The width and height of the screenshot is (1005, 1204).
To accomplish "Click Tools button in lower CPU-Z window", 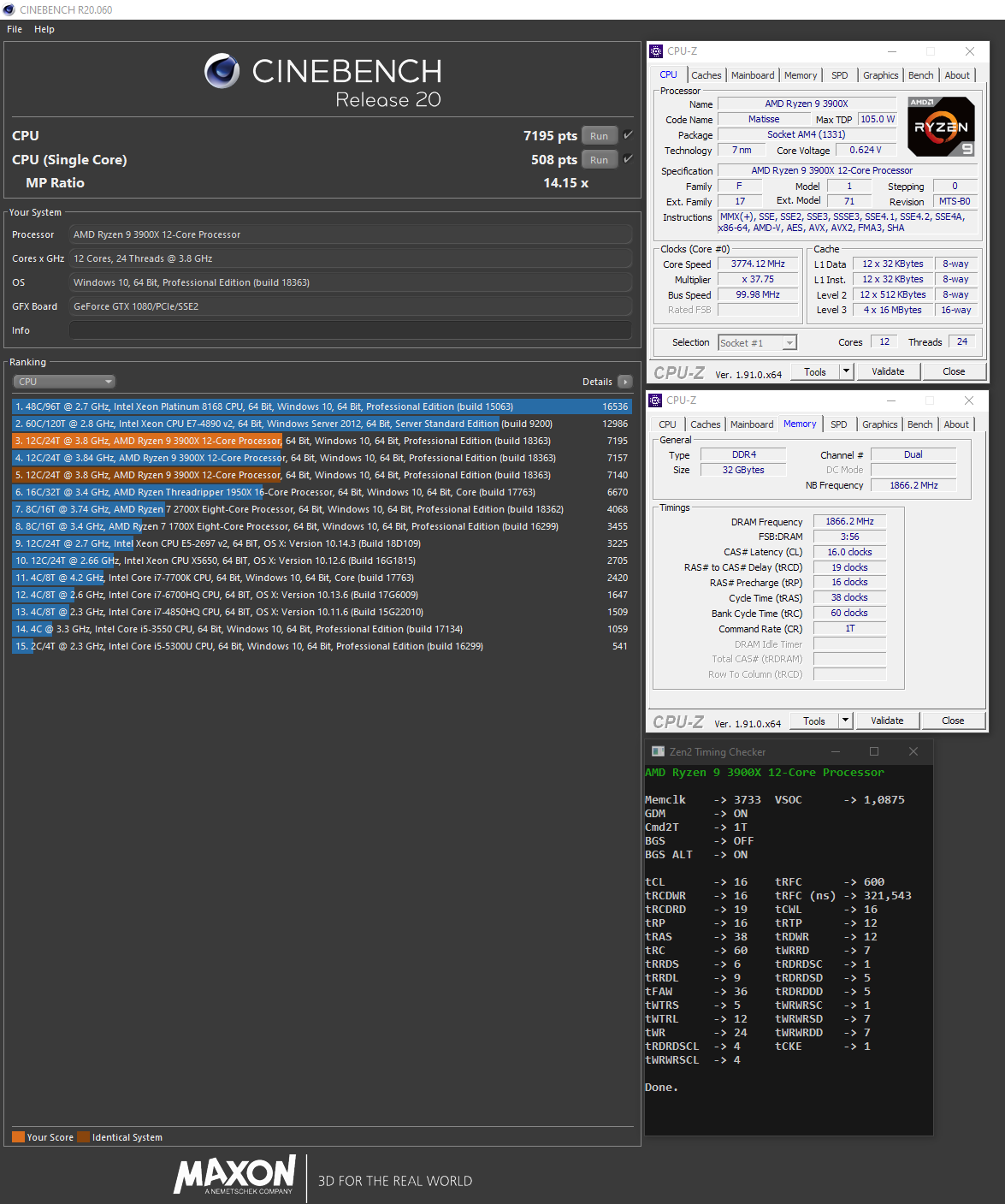I will [814, 721].
